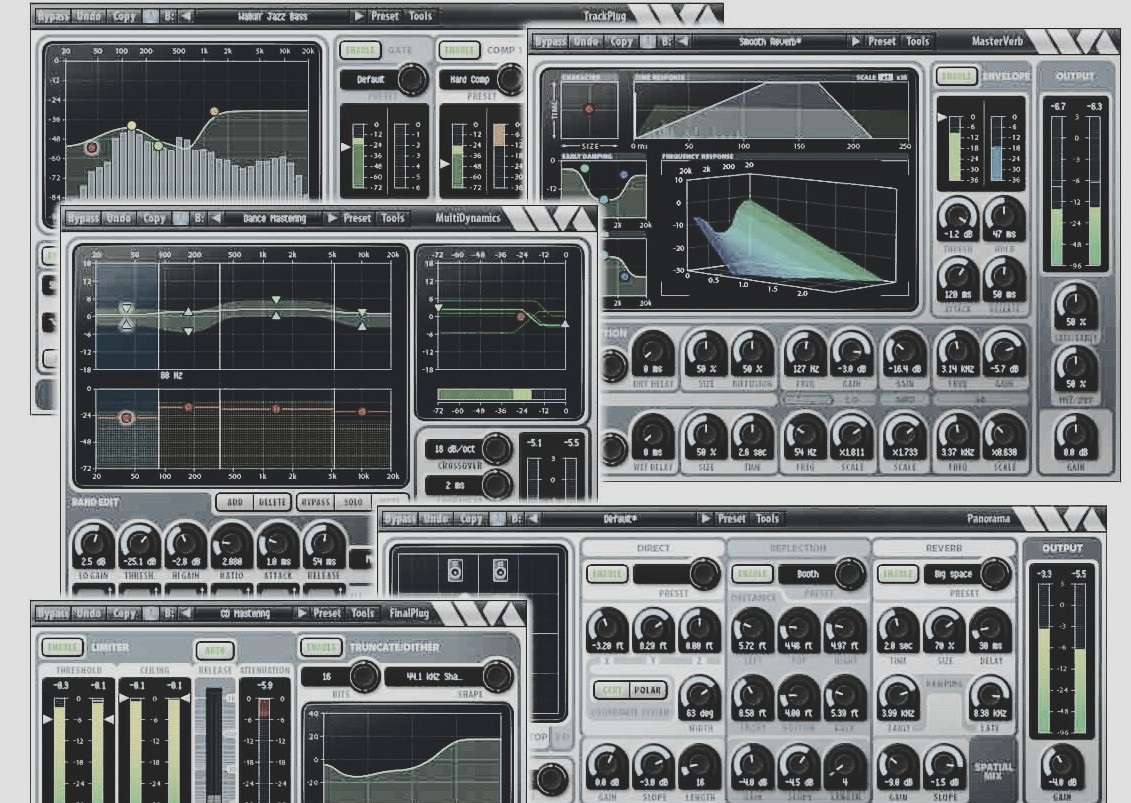The image size is (1131, 803).
Task: Toggle the Comp 1 Enable button in TrackPlug
Action: pos(459,51)
